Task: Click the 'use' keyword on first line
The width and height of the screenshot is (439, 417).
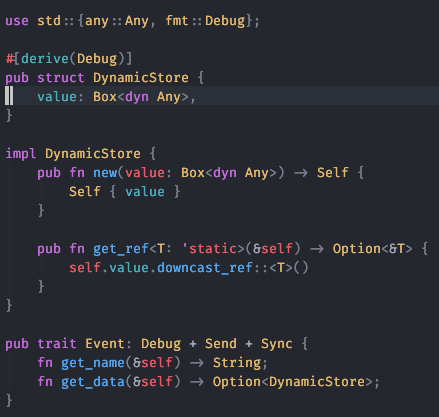Action: 17,21
